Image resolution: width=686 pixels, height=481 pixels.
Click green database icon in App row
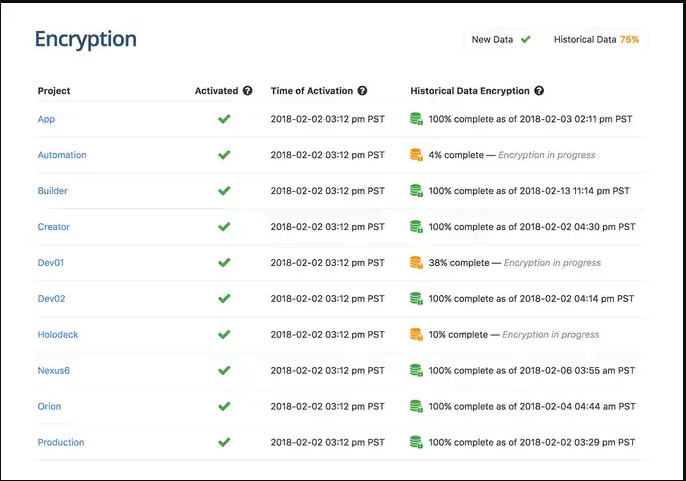(416, 119)
